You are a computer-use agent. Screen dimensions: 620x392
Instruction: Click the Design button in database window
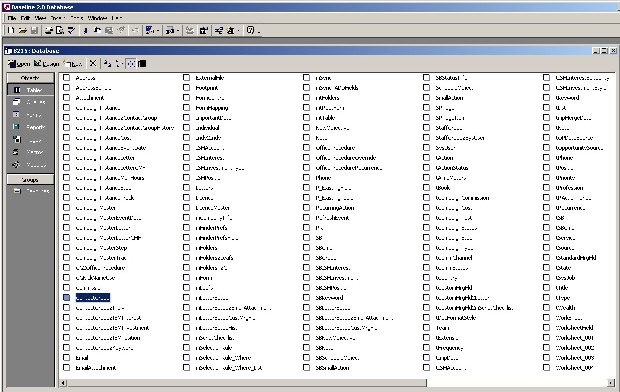pos(47,63)
